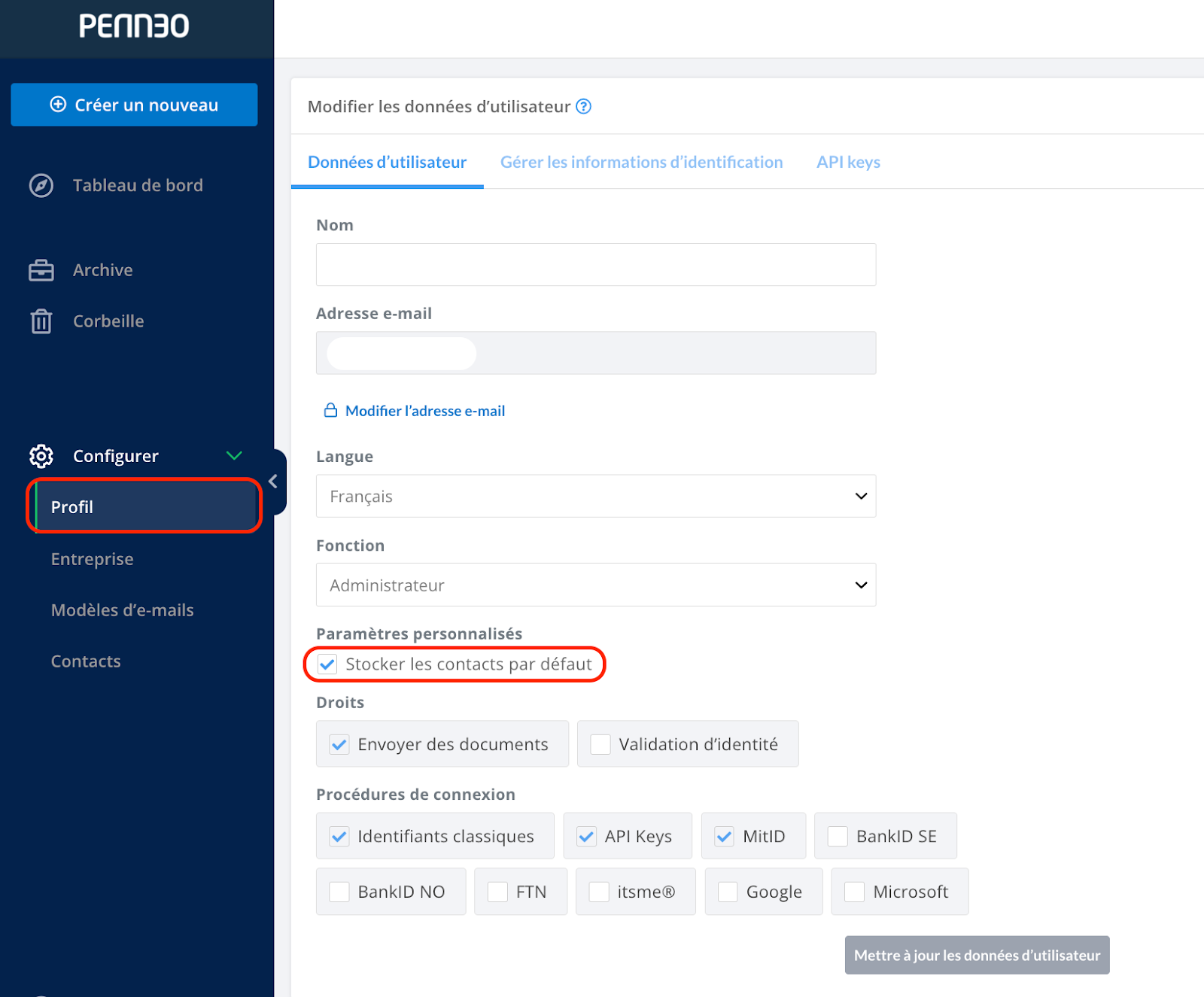Image resolution: width=1204 pixels, height=997 pixels.
Task: Click Modifier l'adresse e-mail link
Action: [425, 411]
